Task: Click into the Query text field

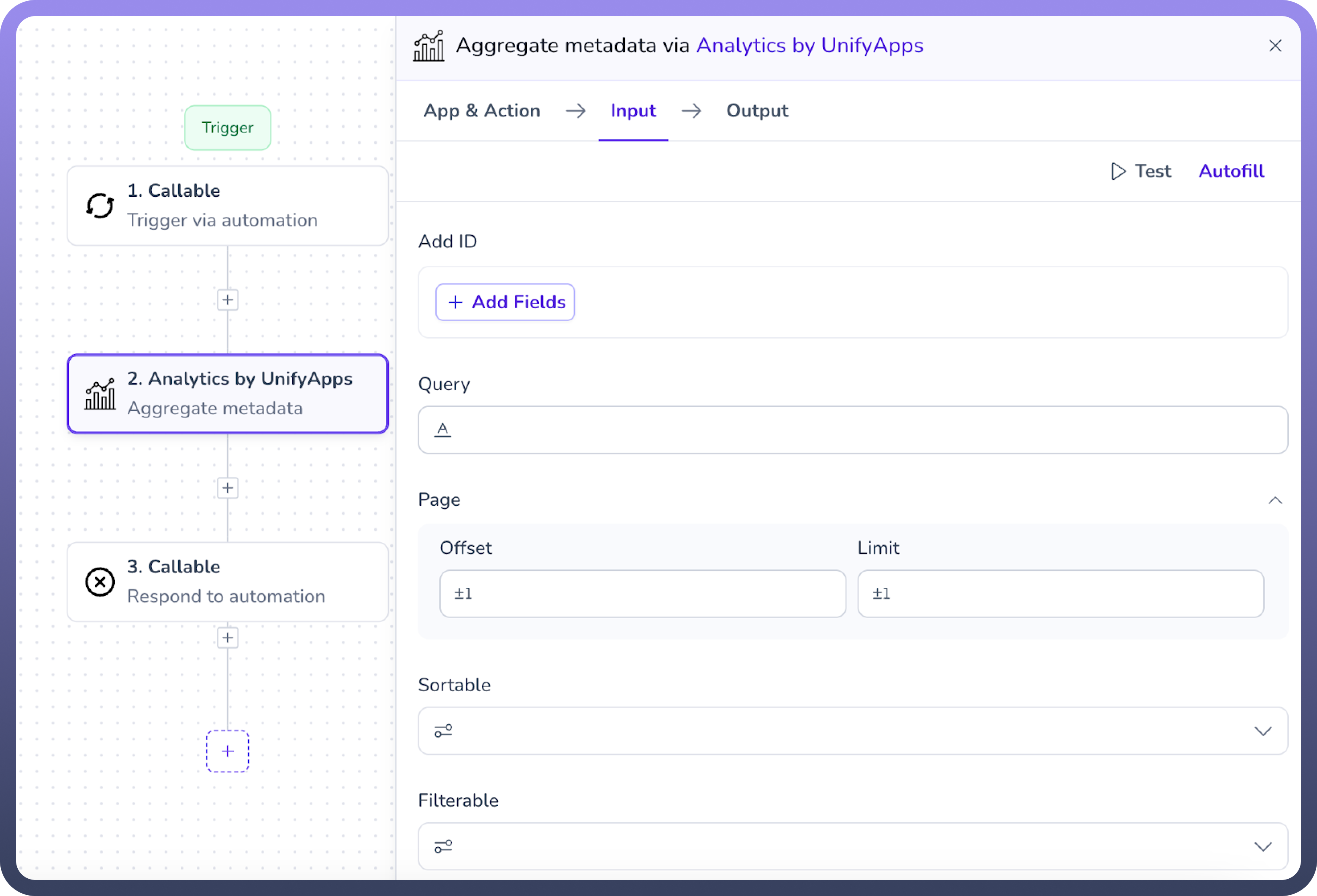Action: coord(853,430)
